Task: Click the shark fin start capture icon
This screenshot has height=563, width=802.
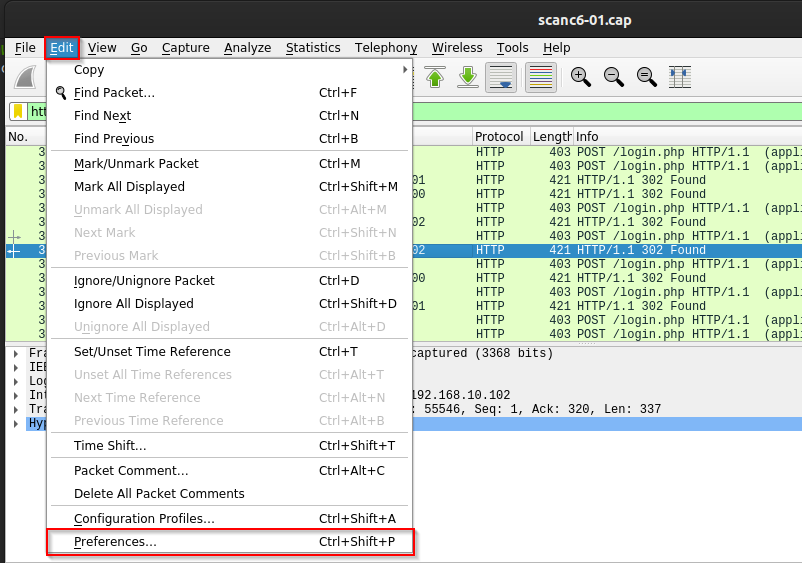Action: 25,77
